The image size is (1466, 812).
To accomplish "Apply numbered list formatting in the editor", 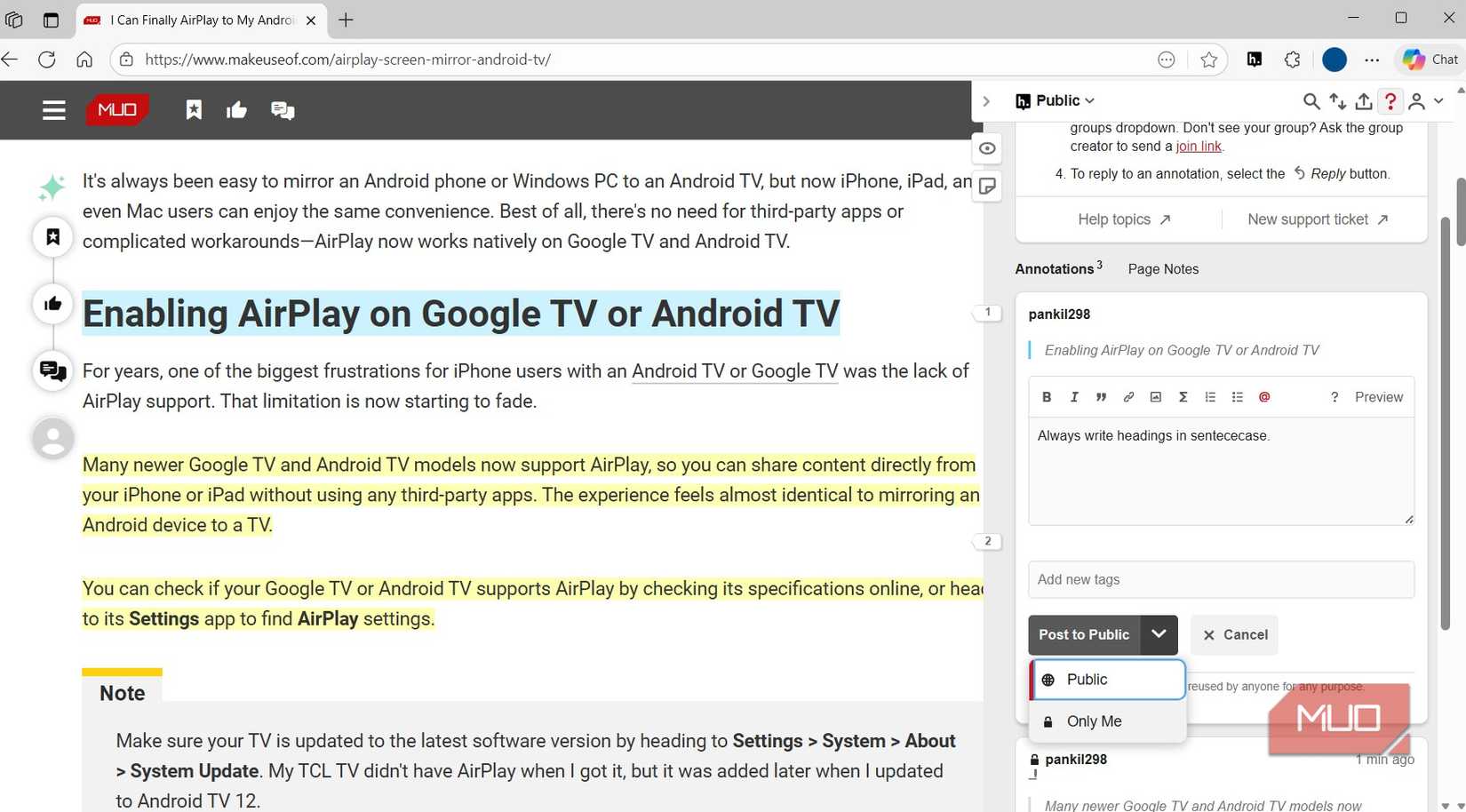I will 1209,397.
